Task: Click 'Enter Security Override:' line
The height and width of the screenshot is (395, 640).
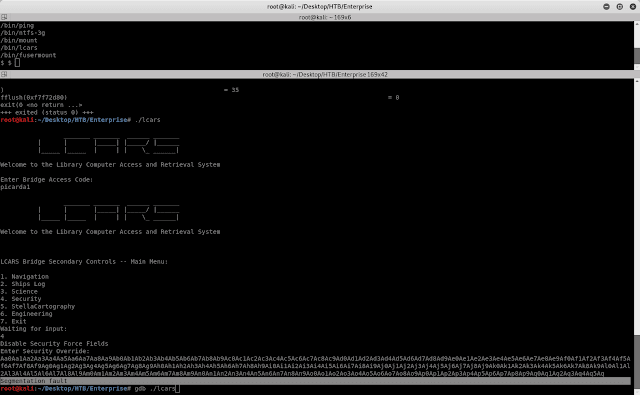Action: tap(45, 351)
